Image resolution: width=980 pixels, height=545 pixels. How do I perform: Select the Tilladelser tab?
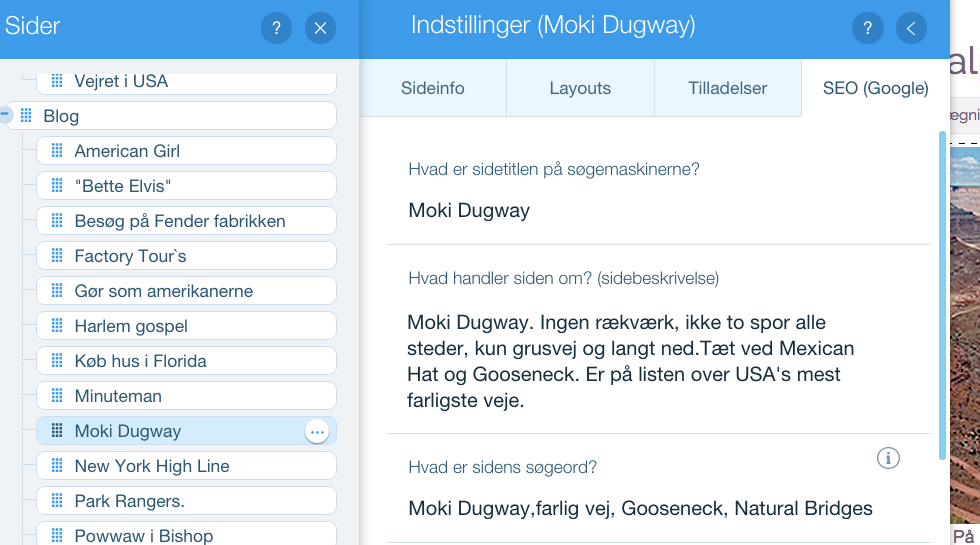728,88
